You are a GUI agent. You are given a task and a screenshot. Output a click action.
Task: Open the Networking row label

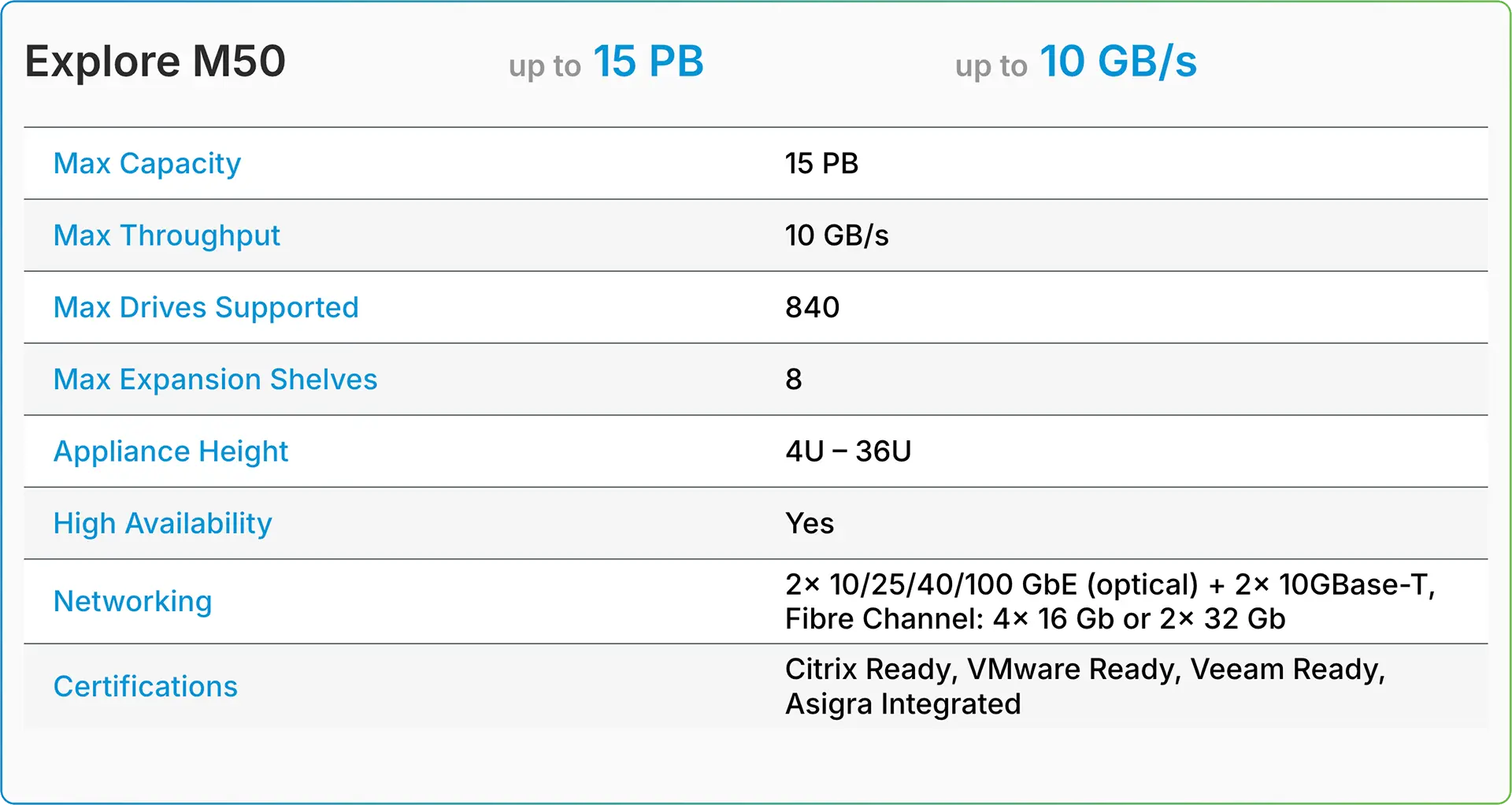pyautogui.click(x=133, y=602)
